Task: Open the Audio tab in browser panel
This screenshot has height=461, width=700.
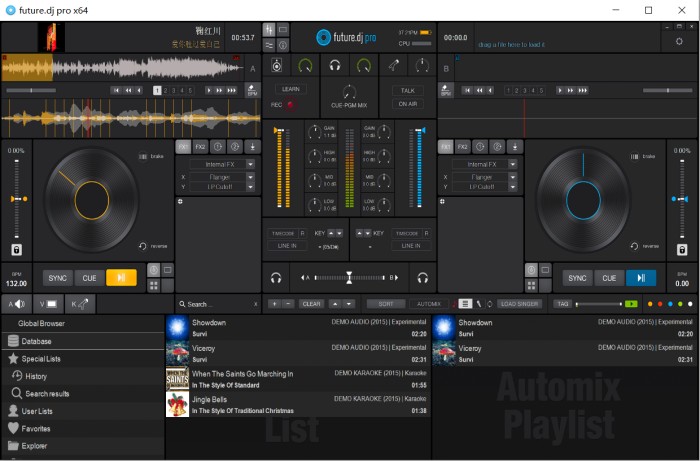Action: pyautogui.click(x=17, y=304)
